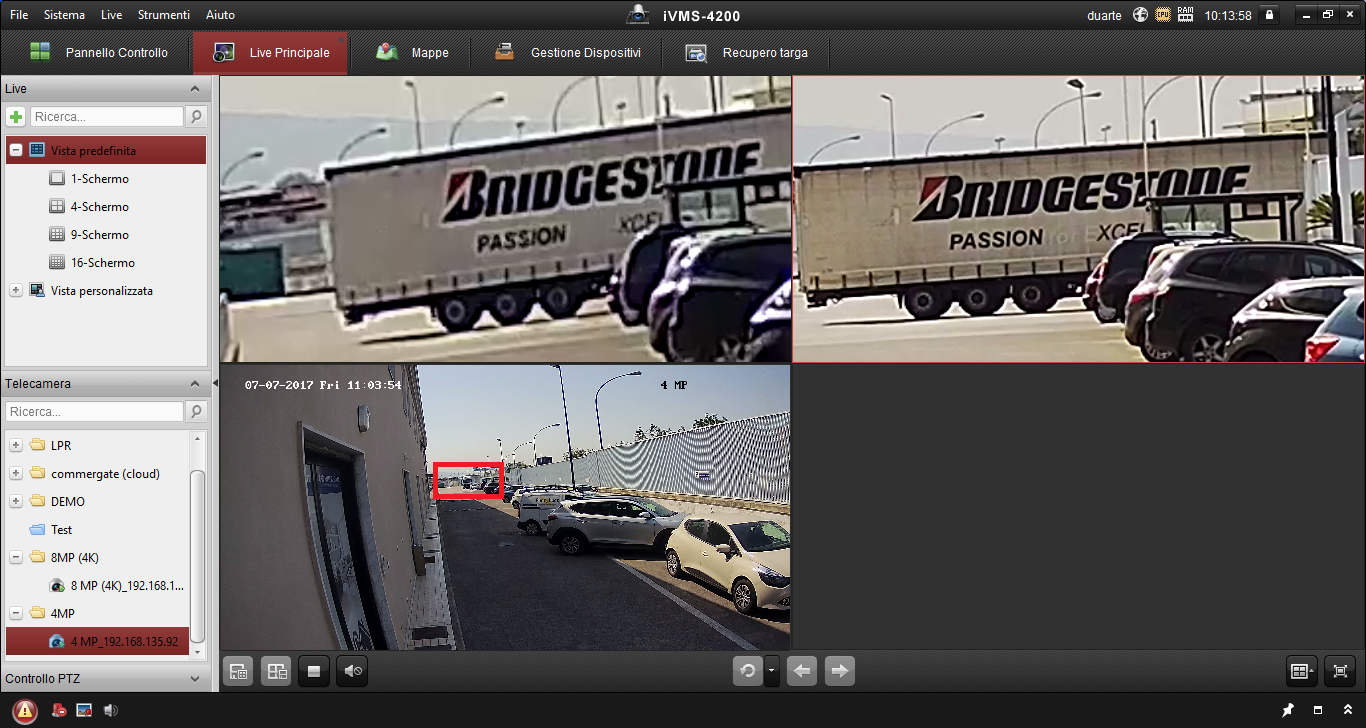Open the window division layout selector
Viewport: 1366px width, 728px height.
tap(1302, 671)
